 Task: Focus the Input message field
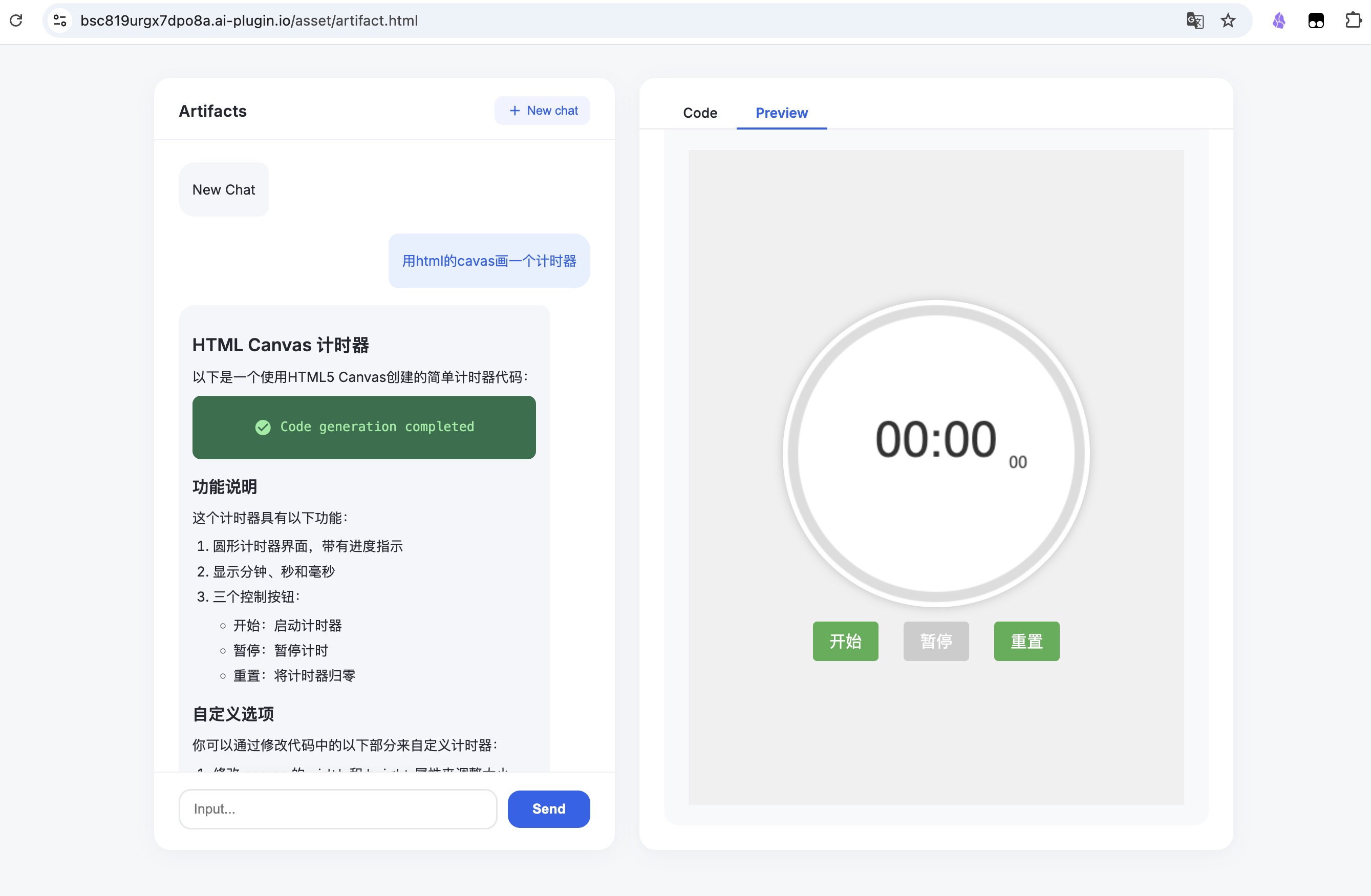(x=337, y=808)
